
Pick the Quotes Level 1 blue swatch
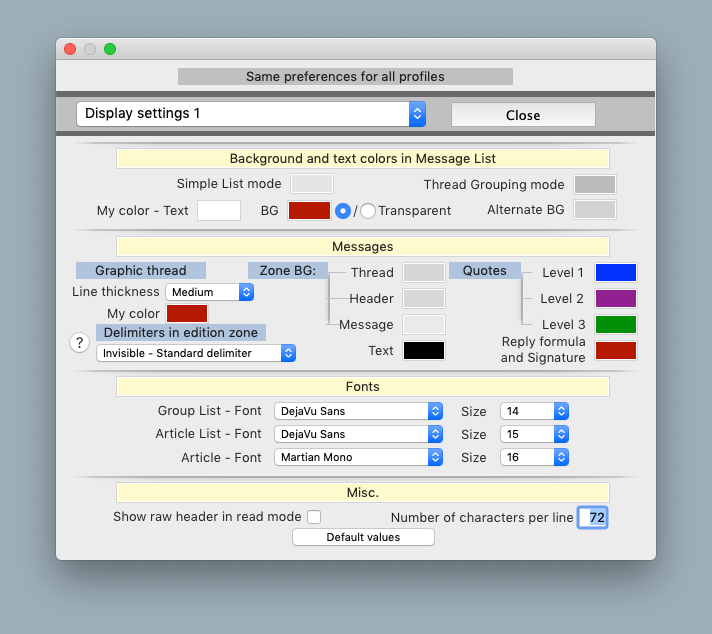[x=615, y=273]
